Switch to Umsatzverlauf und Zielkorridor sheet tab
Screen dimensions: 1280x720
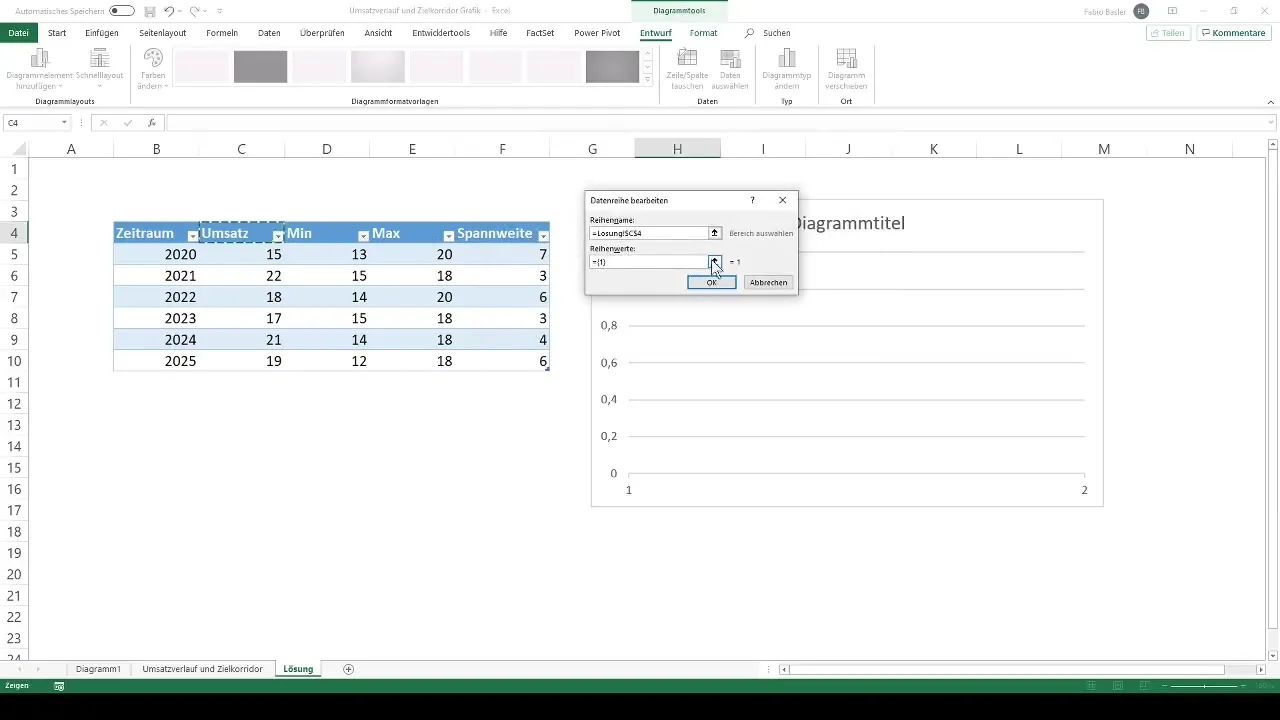pos(203,669)
